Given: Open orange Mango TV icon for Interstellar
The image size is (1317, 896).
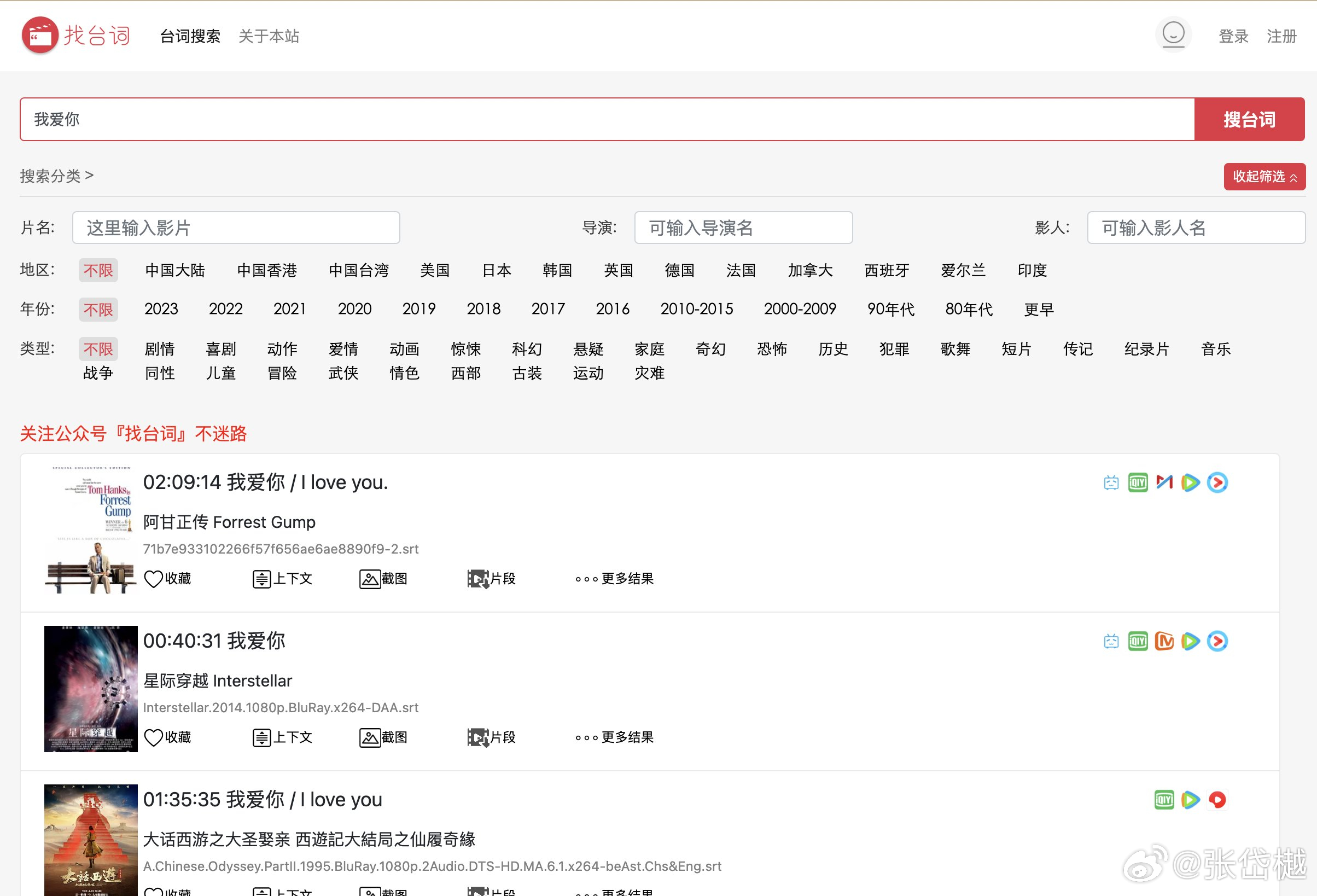Looking at the screenshot, I should click(x=1164, y=642).
